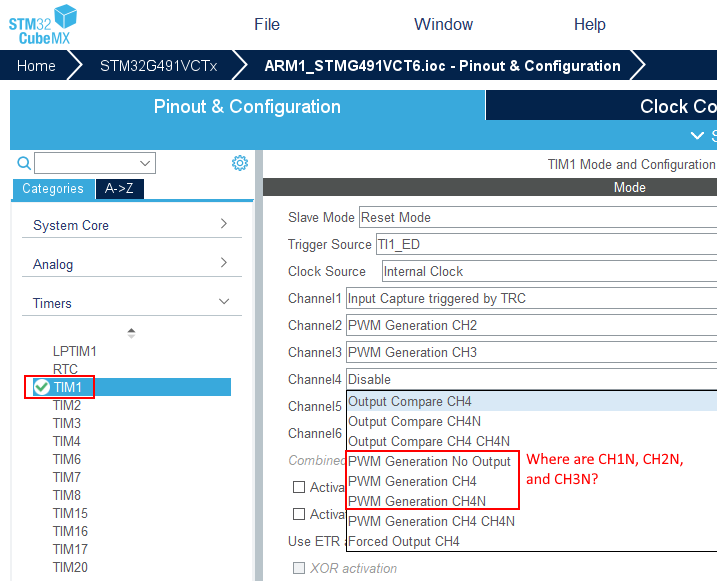Choose PWM Generation CH4 option
The height and width of the screenshot is (581, 717).
coord(532,481)
